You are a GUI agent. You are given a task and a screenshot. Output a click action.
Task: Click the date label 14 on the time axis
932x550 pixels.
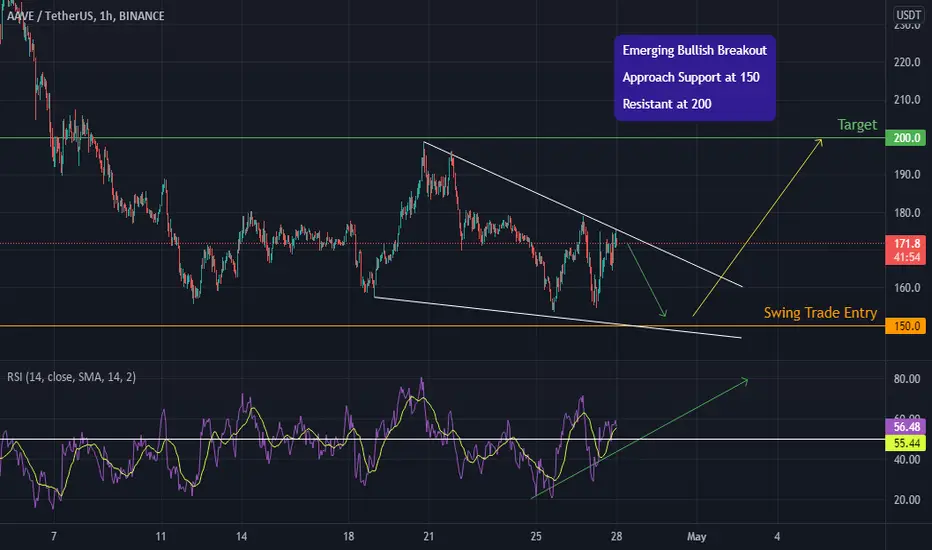pyautogui.click(x=241, y=536)
